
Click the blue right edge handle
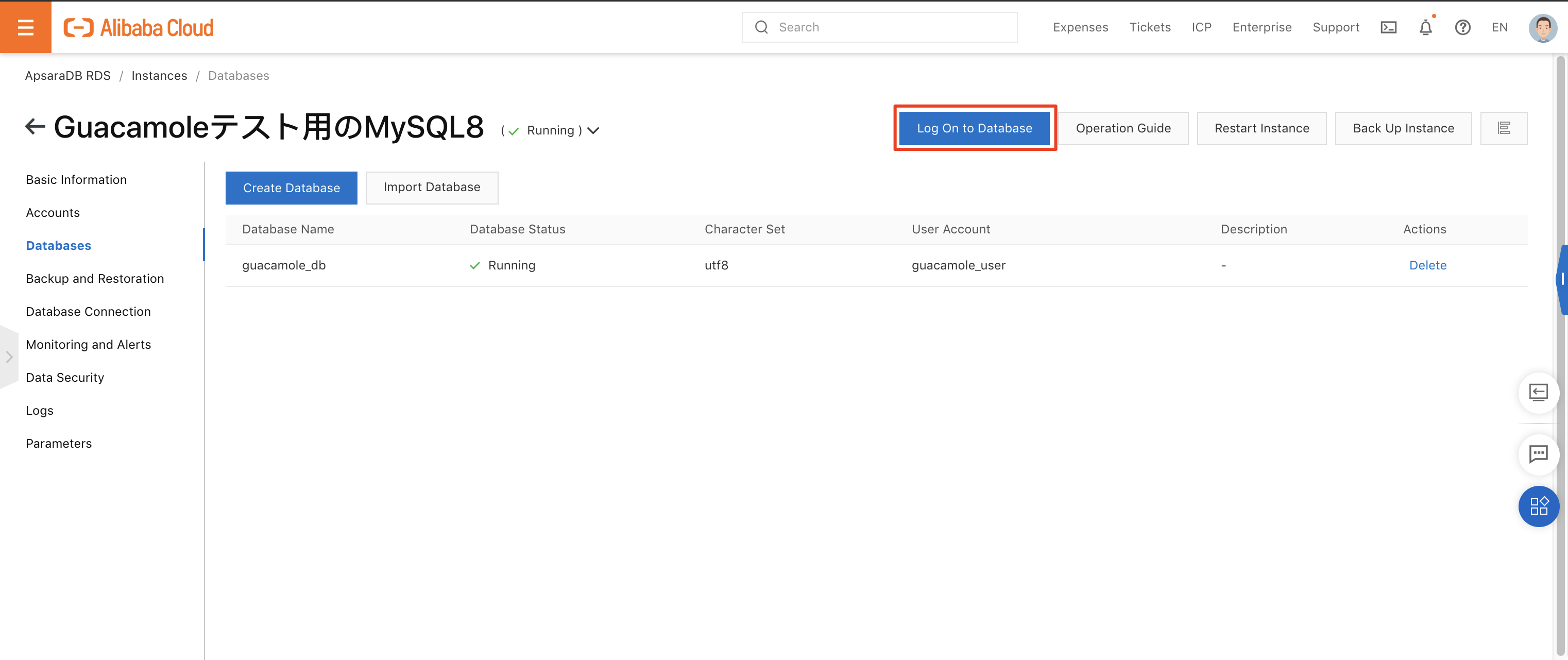pyautogui.click(x=1562, y=279)
